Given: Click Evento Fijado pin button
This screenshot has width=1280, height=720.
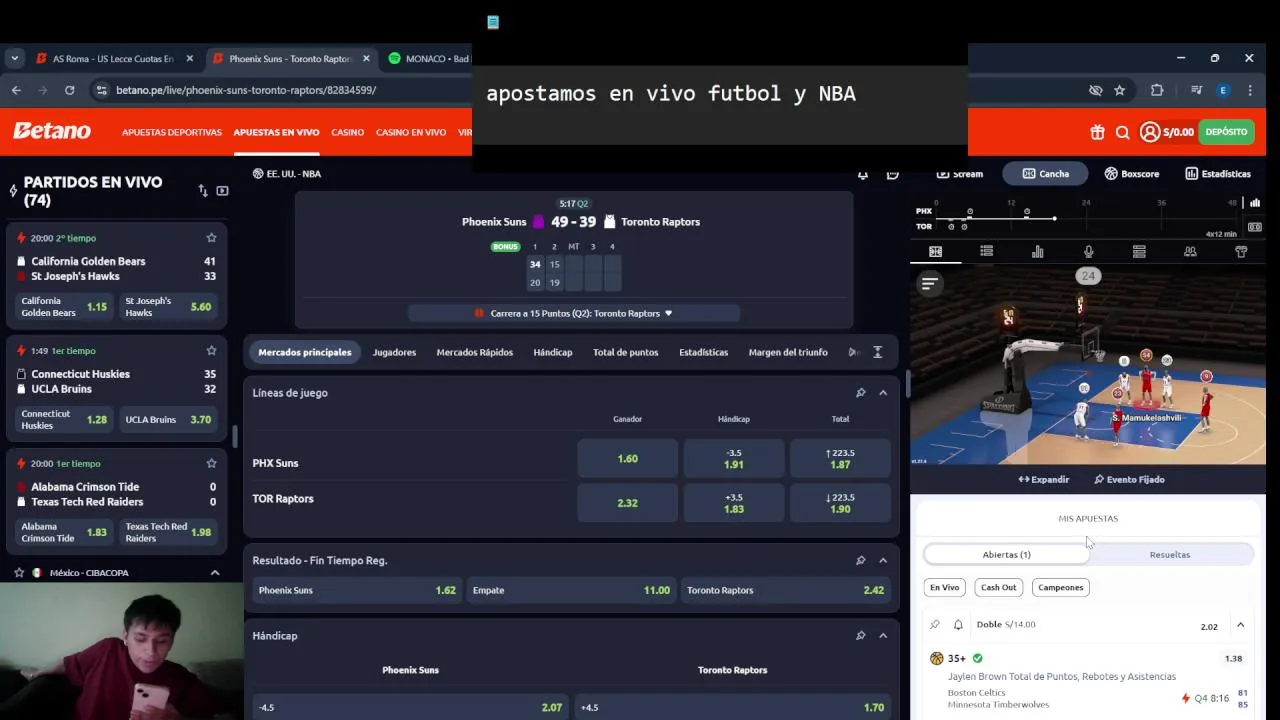Looking at the screenshot, I should (1129, 480).
